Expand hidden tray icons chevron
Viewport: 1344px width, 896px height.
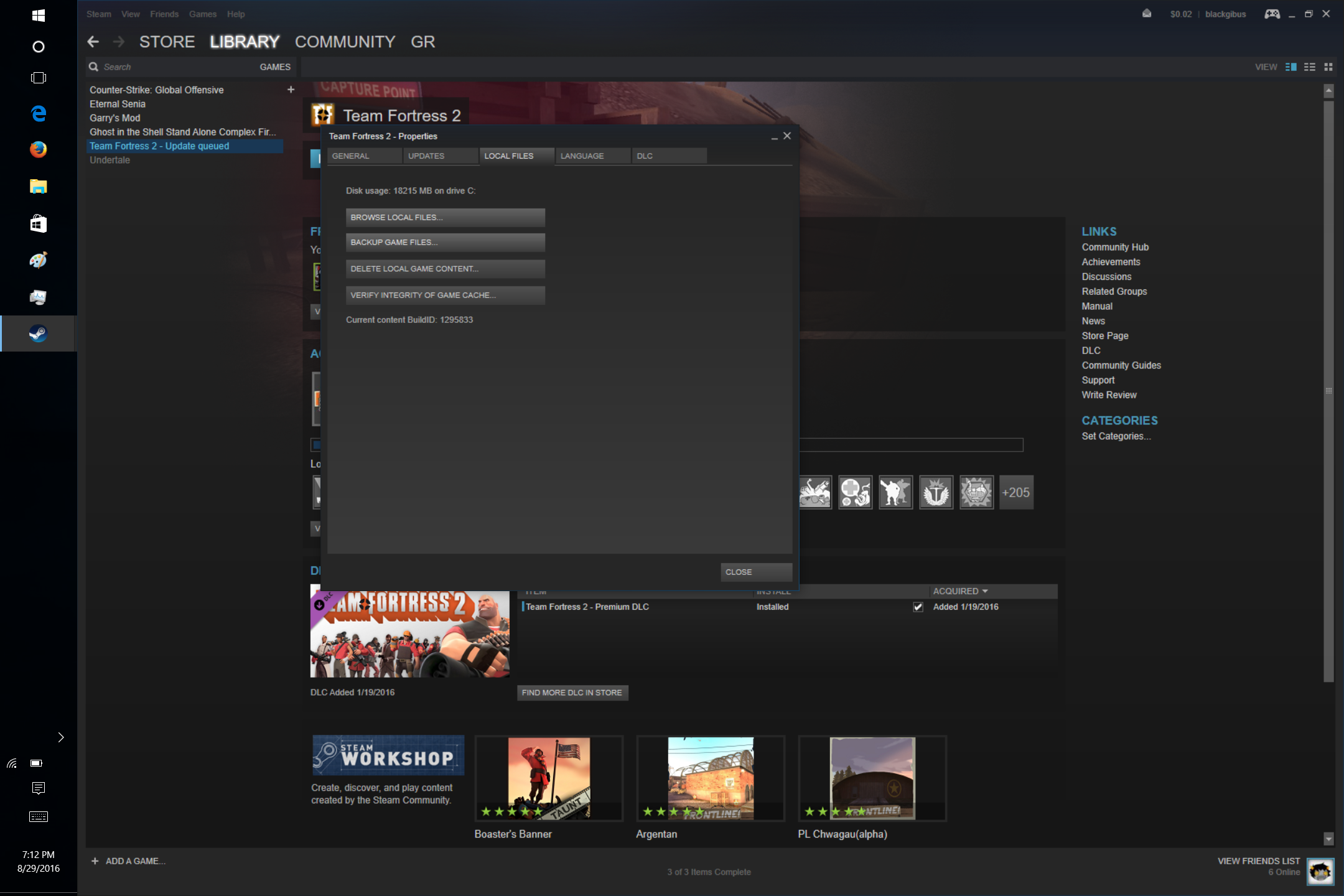[x=60, y=737]
